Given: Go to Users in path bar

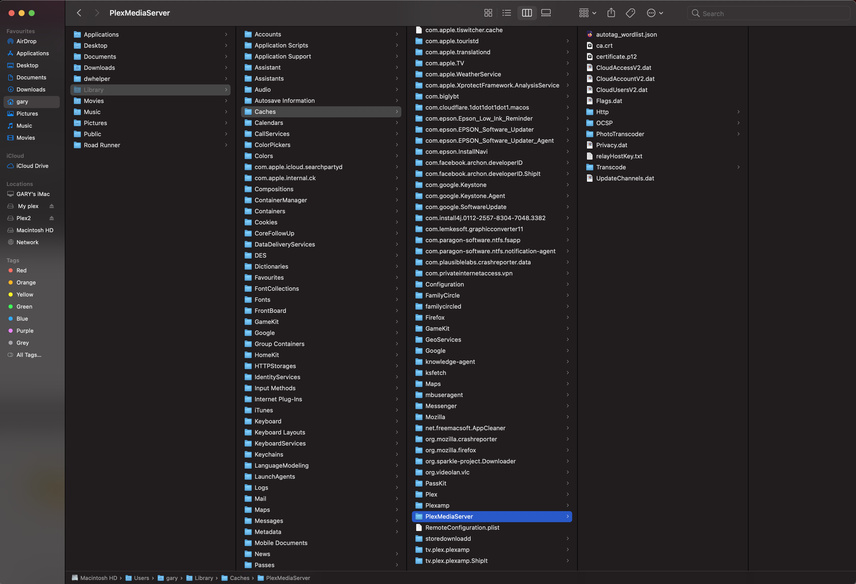Looking at the screenshot, I should (137, 578).
